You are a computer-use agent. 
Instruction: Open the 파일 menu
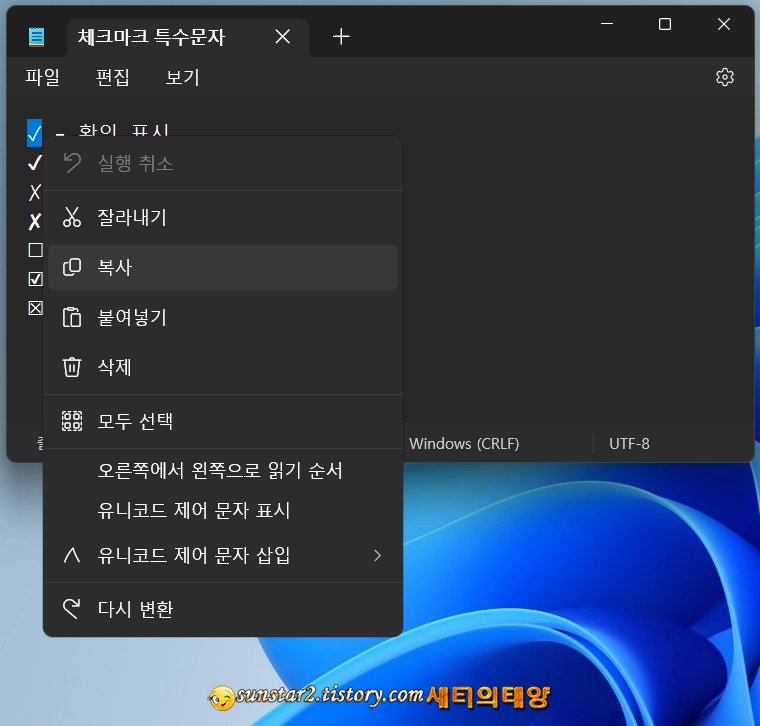click(43, 77)
